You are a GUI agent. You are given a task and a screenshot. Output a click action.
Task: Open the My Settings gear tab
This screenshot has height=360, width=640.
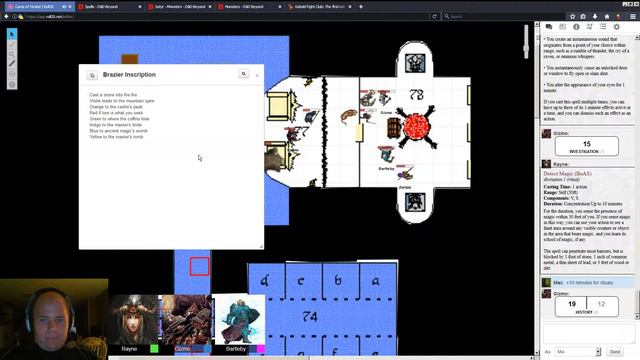coord(616,27)
